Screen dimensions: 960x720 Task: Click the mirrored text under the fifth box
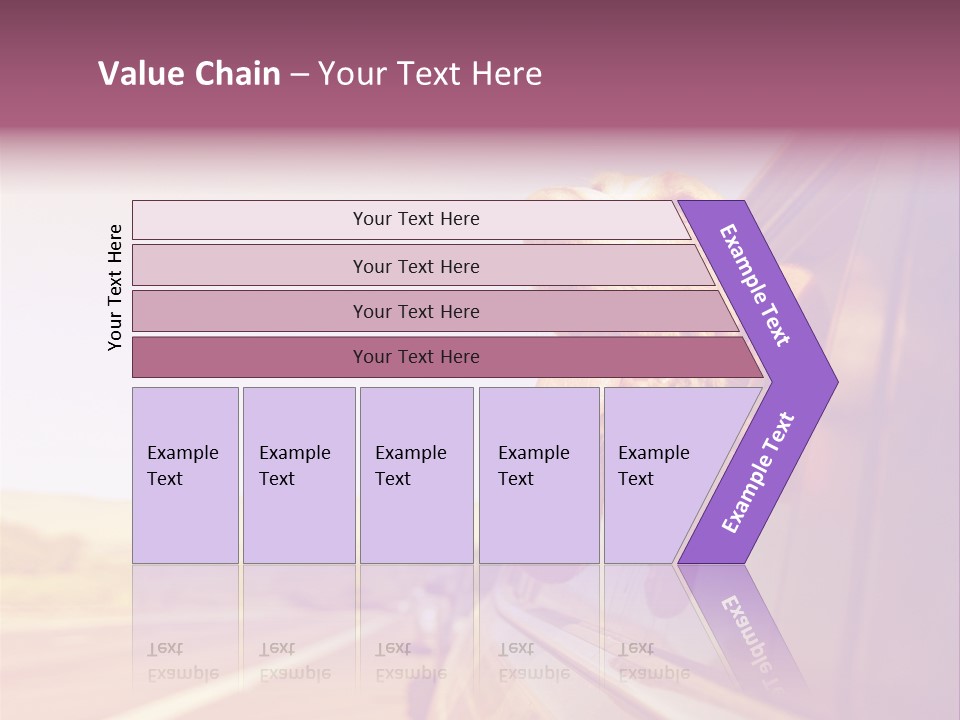click(654, 661)
